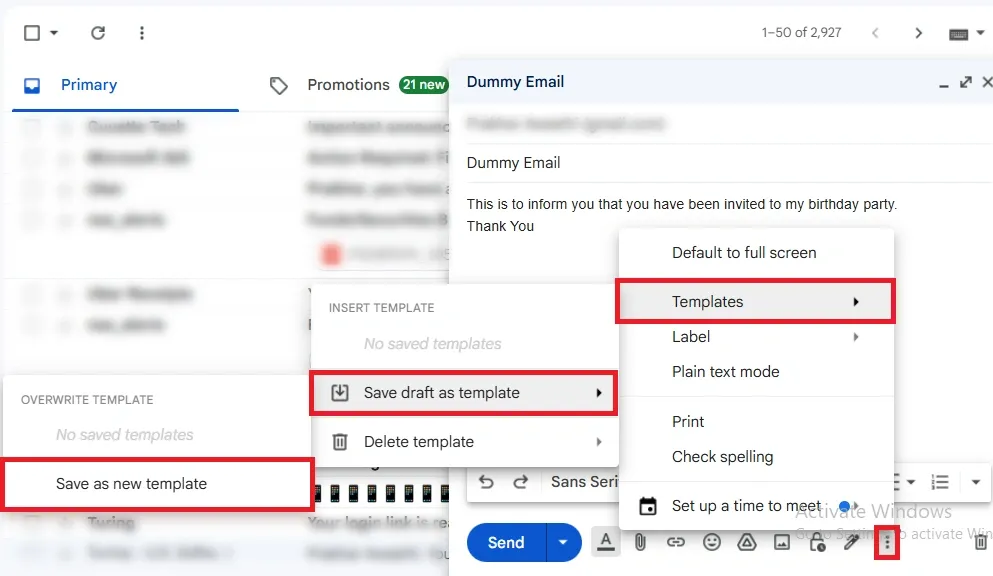993x576 pixels.
Task: Select Check spelling
Action: [x=756, y=456]
